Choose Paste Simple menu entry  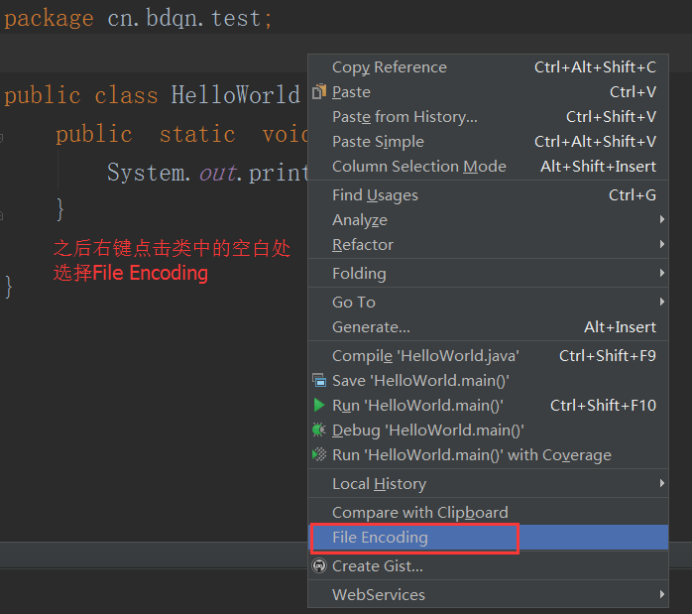pyautogui.click(x=488, y=142)
